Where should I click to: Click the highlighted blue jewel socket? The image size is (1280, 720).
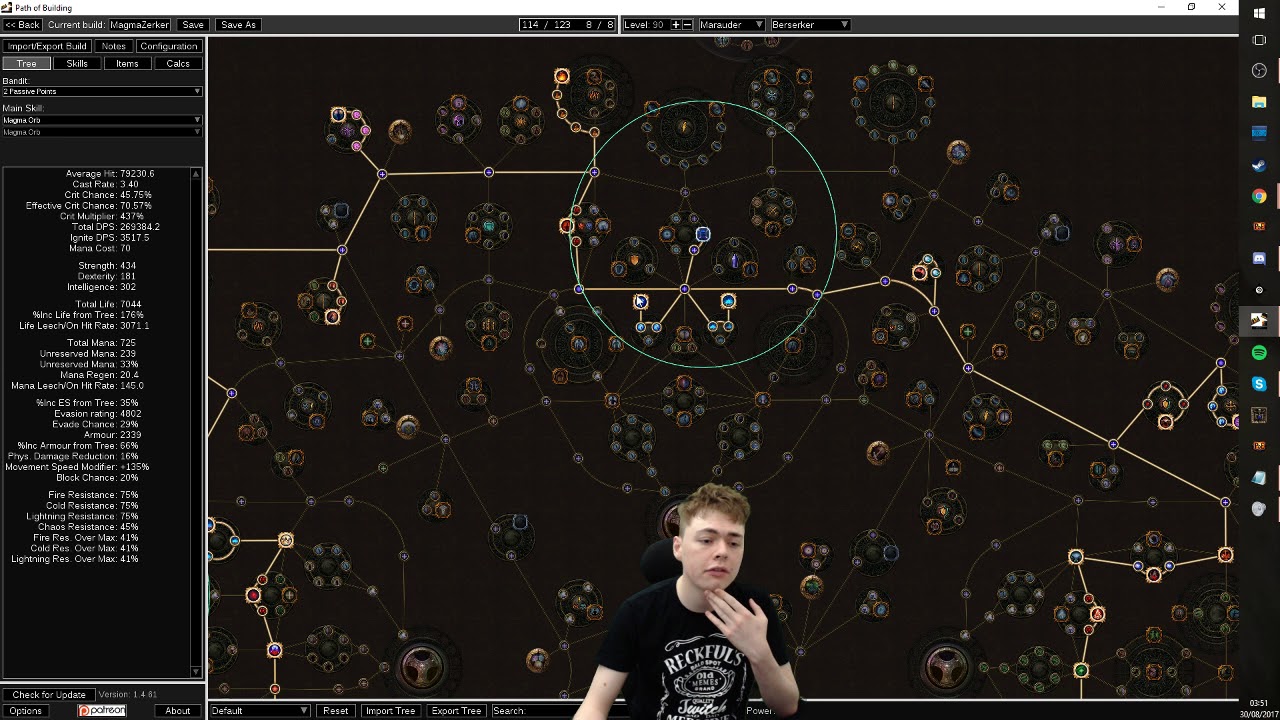pos(702,234)
